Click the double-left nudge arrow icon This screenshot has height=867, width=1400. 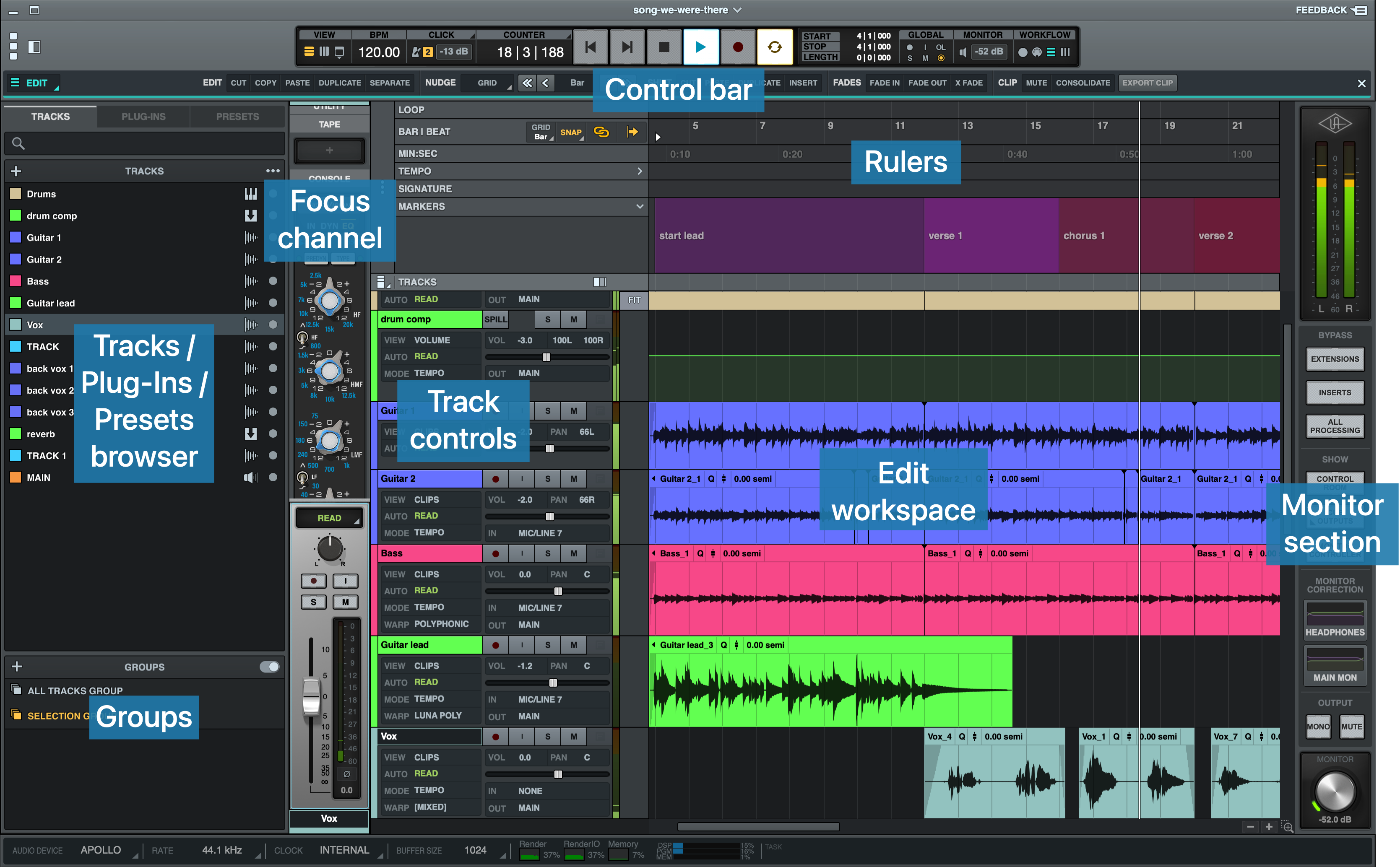pos(526,83)
